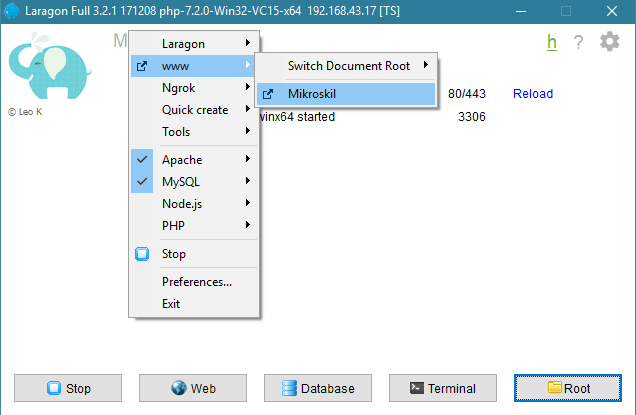Expand Switch Document Root submenu arrow
The image size is (636, 415).
point(425,65)
